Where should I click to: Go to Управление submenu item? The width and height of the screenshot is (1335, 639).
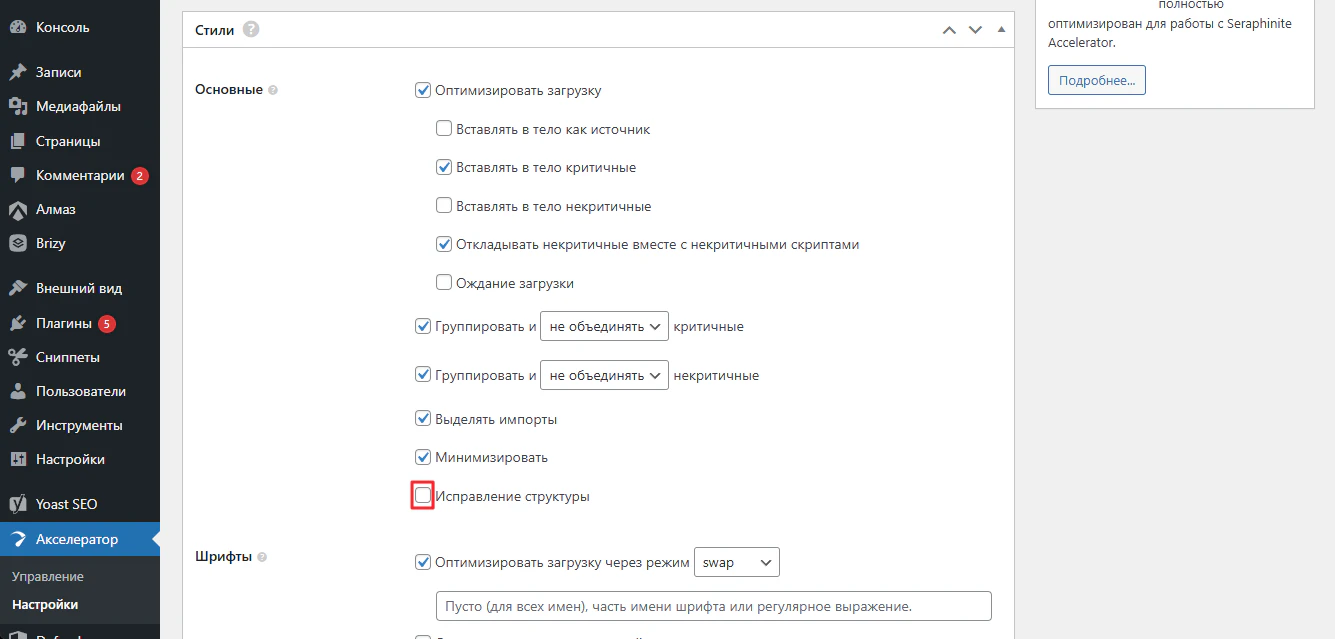pos(48,577)
